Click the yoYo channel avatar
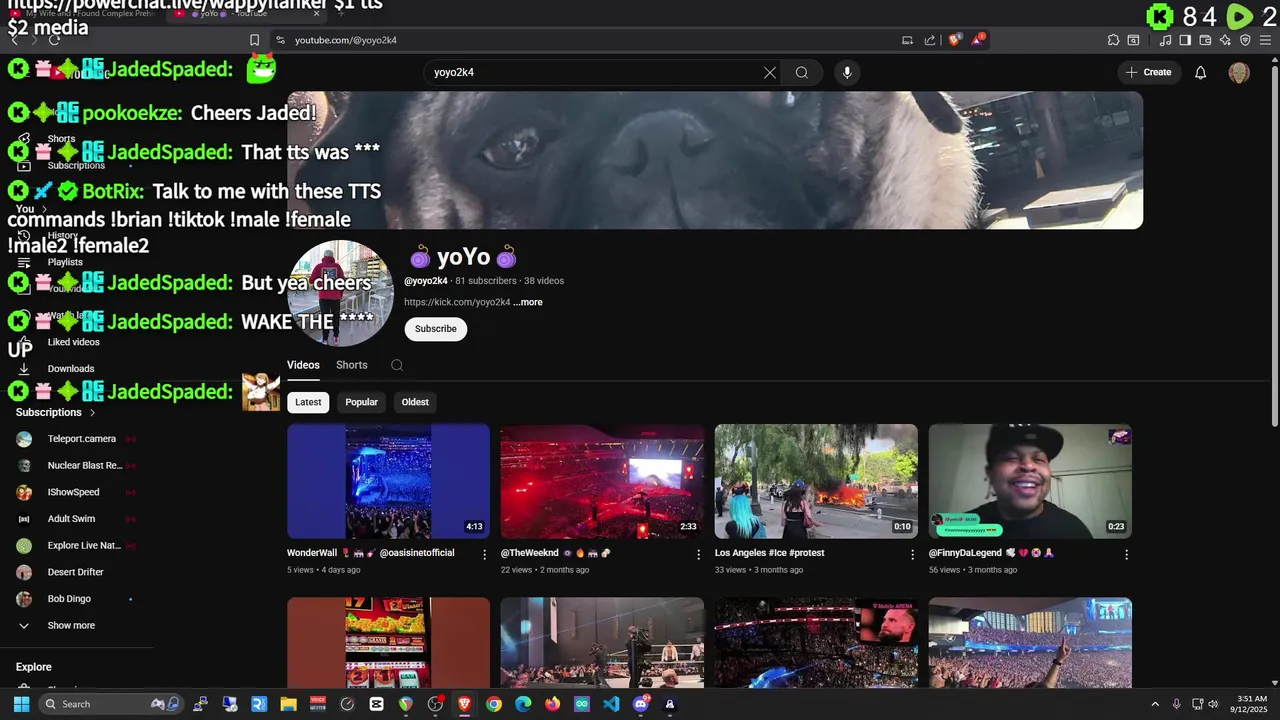Viewport: 1280px width, 720px height. (x=340, y=293)
